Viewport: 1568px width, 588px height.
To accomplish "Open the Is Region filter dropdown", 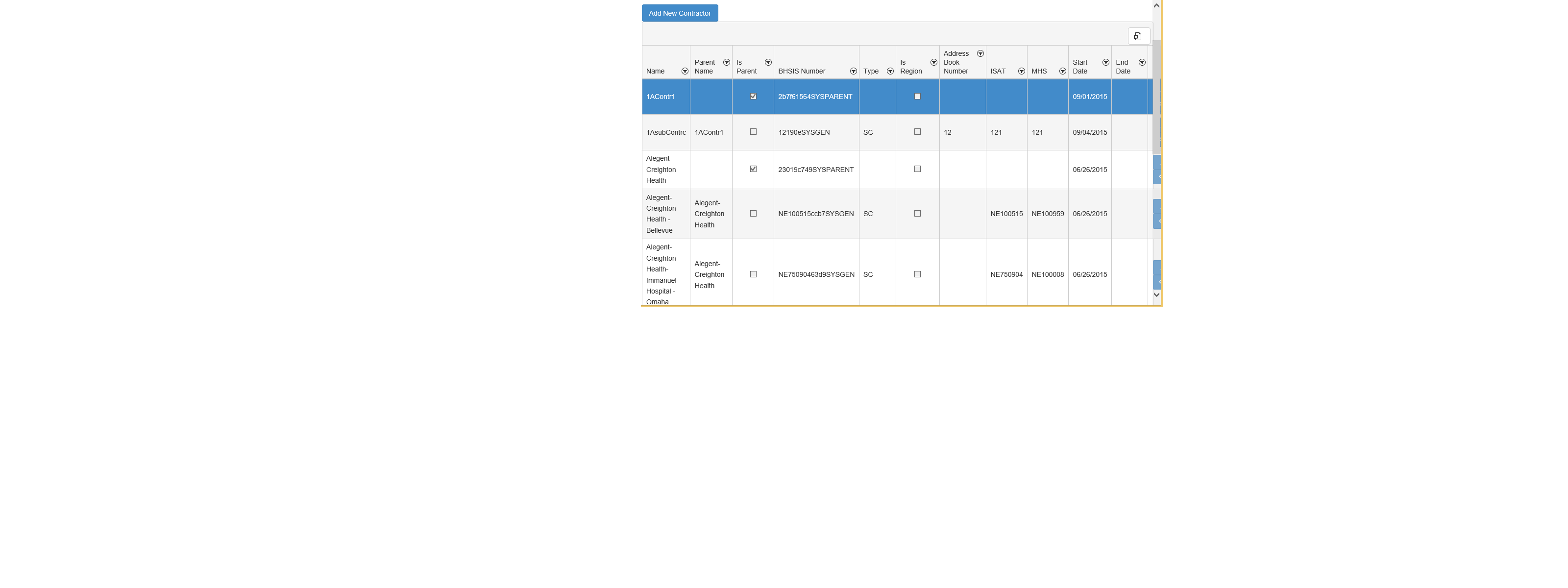I will (x=933, y=63).
